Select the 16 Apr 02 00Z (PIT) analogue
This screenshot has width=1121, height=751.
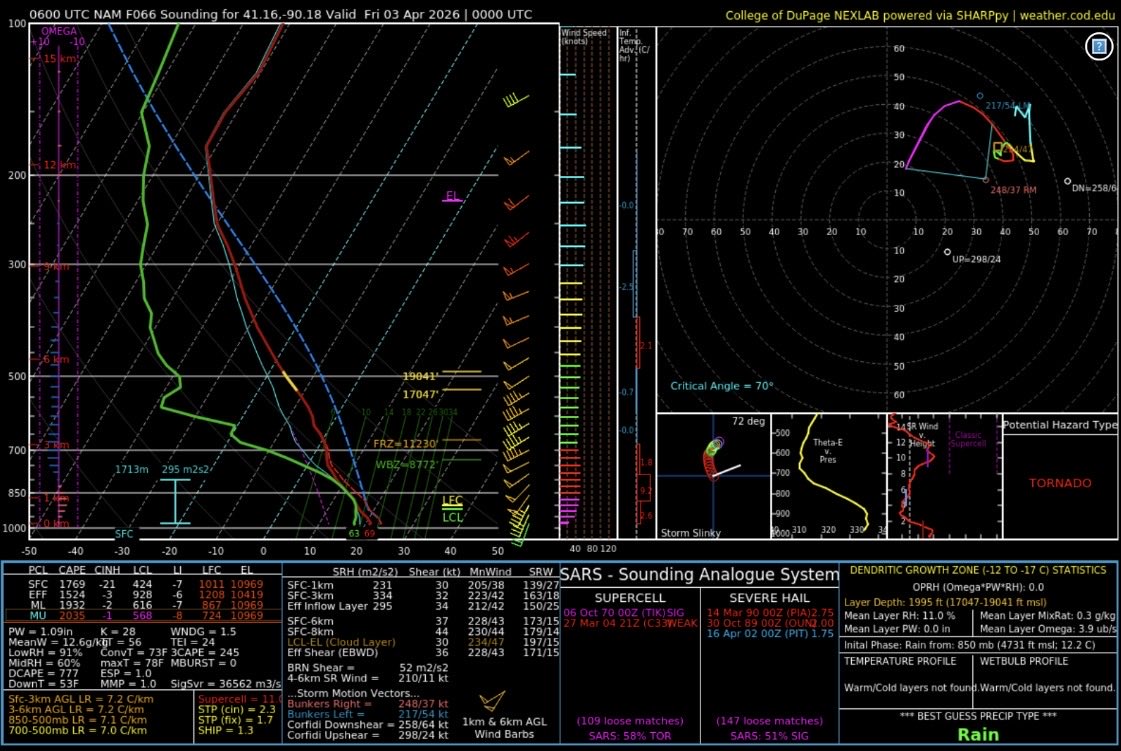[771, 634]
